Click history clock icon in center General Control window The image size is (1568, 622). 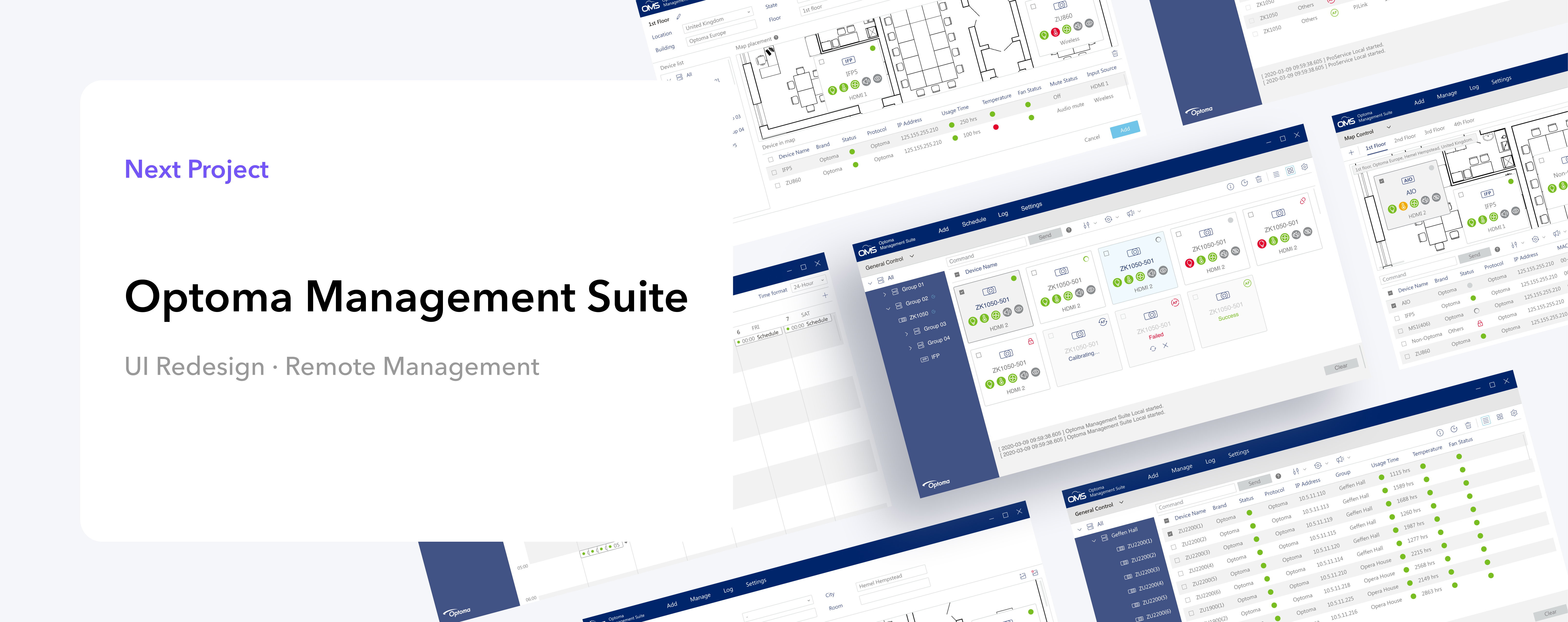pos(1245,183)
